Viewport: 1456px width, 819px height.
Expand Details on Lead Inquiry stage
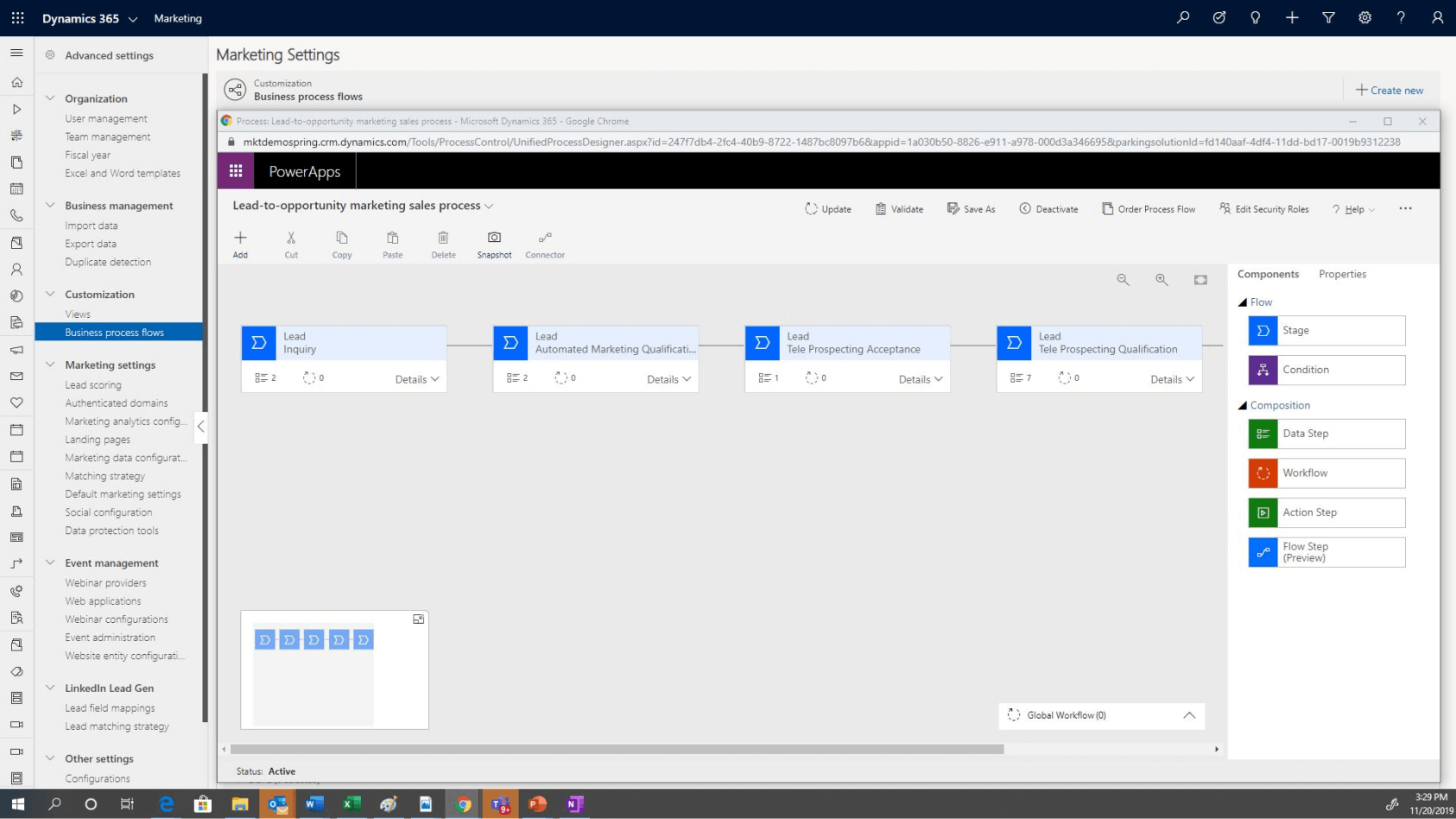417,379
